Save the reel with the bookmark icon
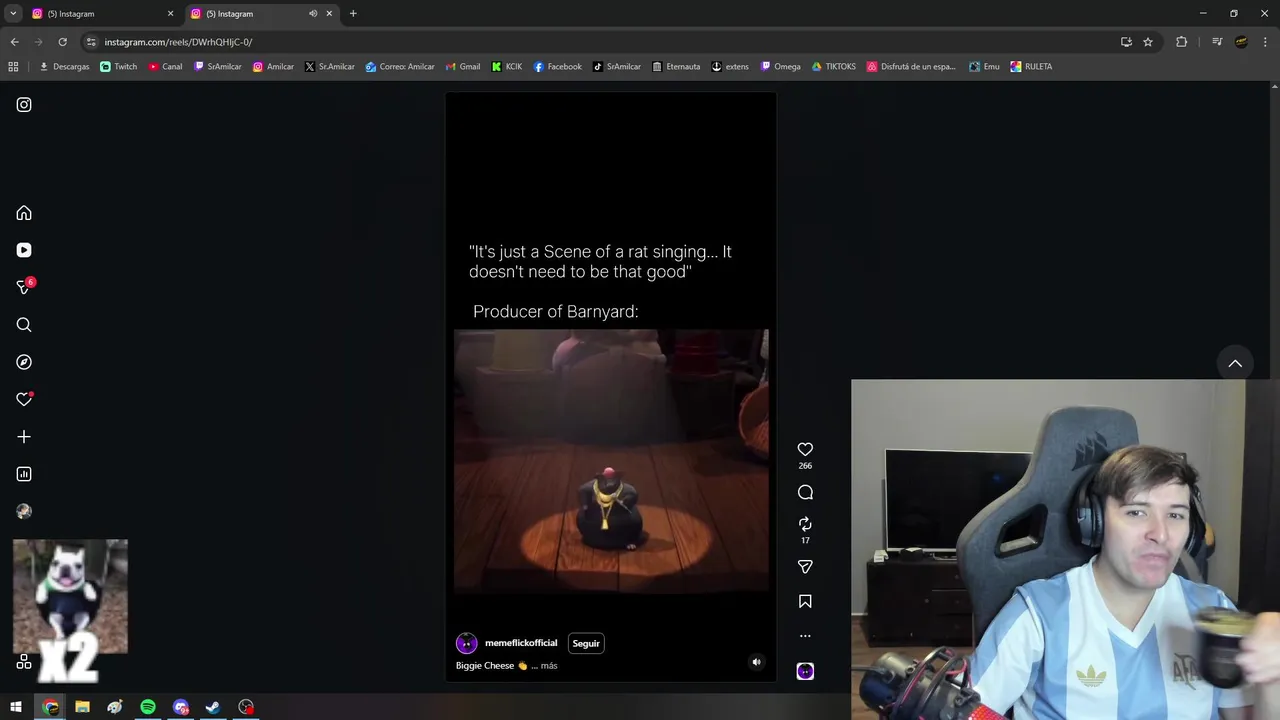Screen dimensions: 1280x720 click(x=805, y=602)
